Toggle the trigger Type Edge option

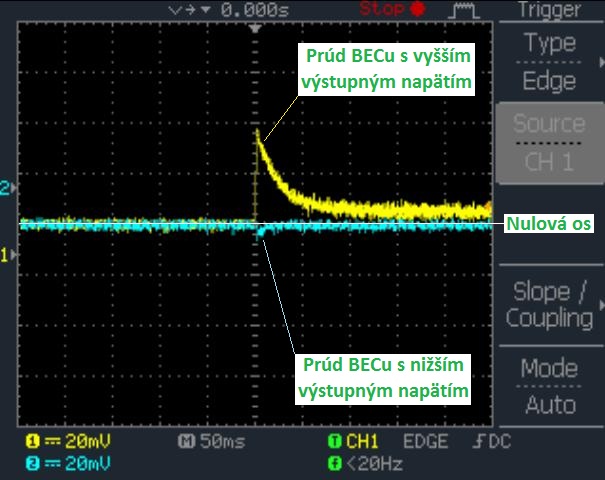click(550, 62)
